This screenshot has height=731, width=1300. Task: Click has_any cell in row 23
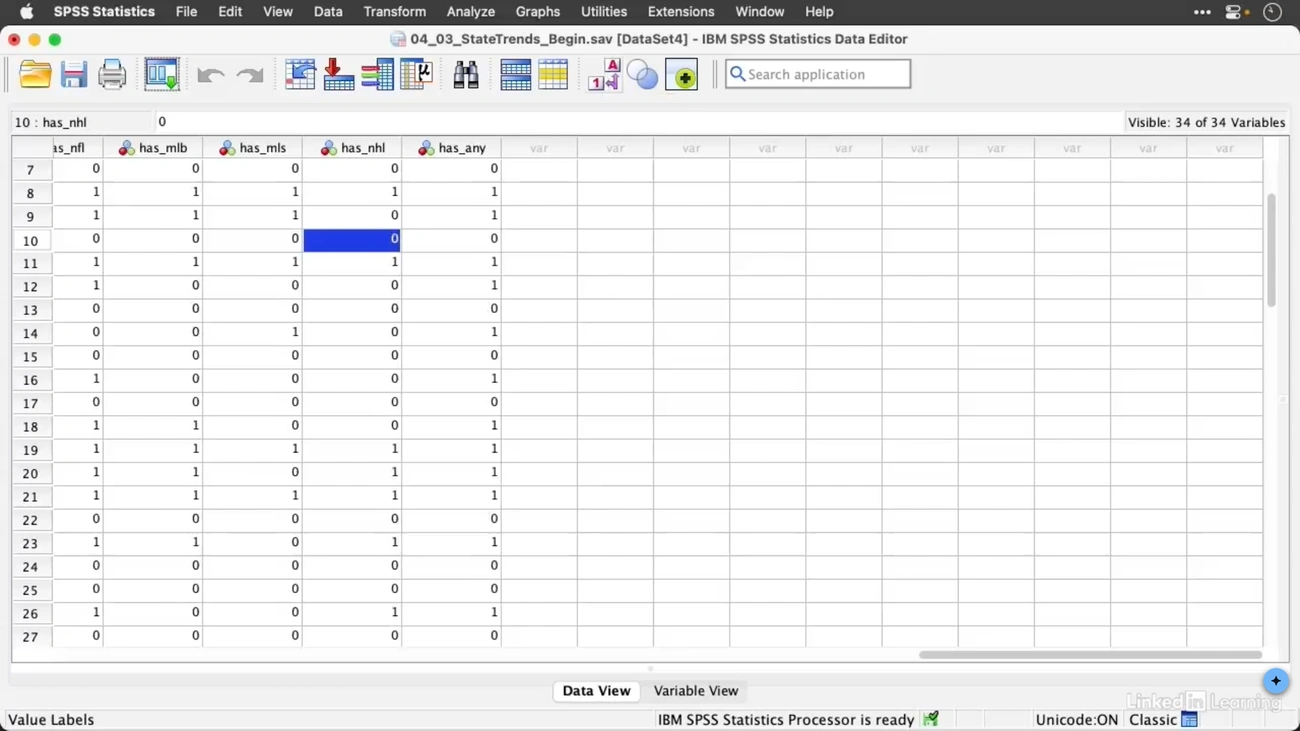tap(452, 542)
